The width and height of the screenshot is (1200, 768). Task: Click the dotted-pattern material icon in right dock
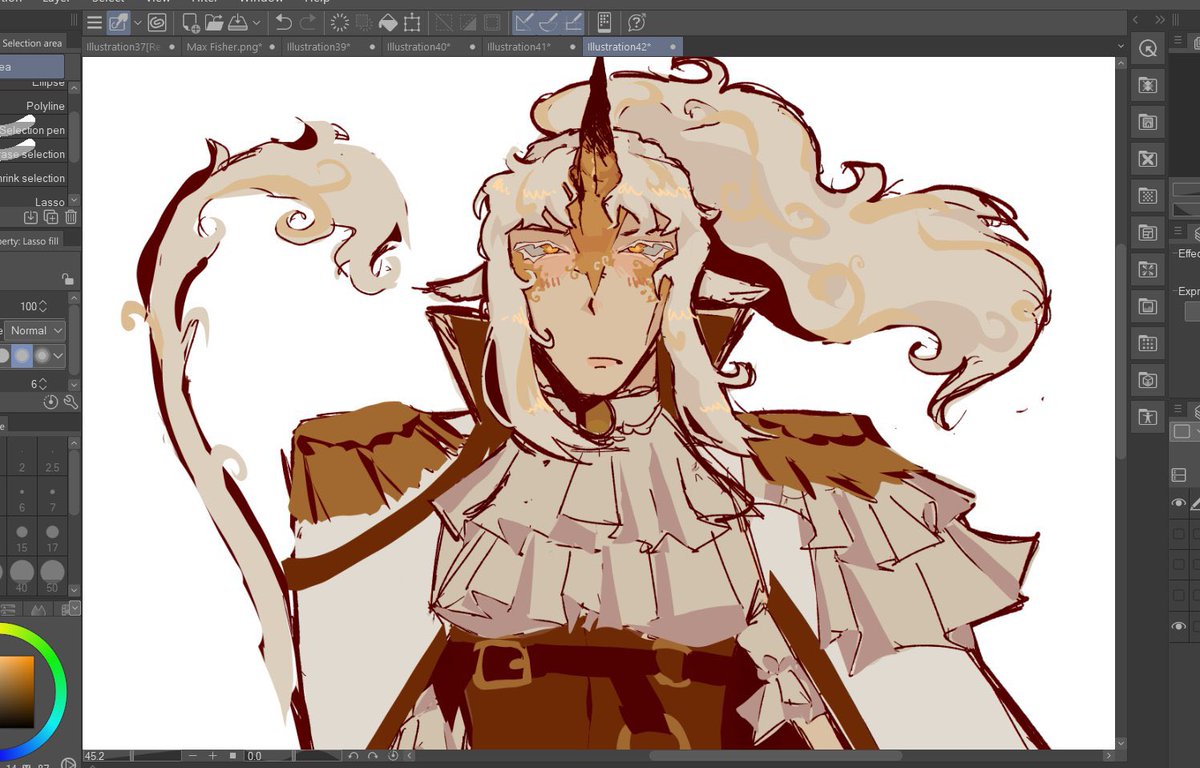coord(1148,196)
